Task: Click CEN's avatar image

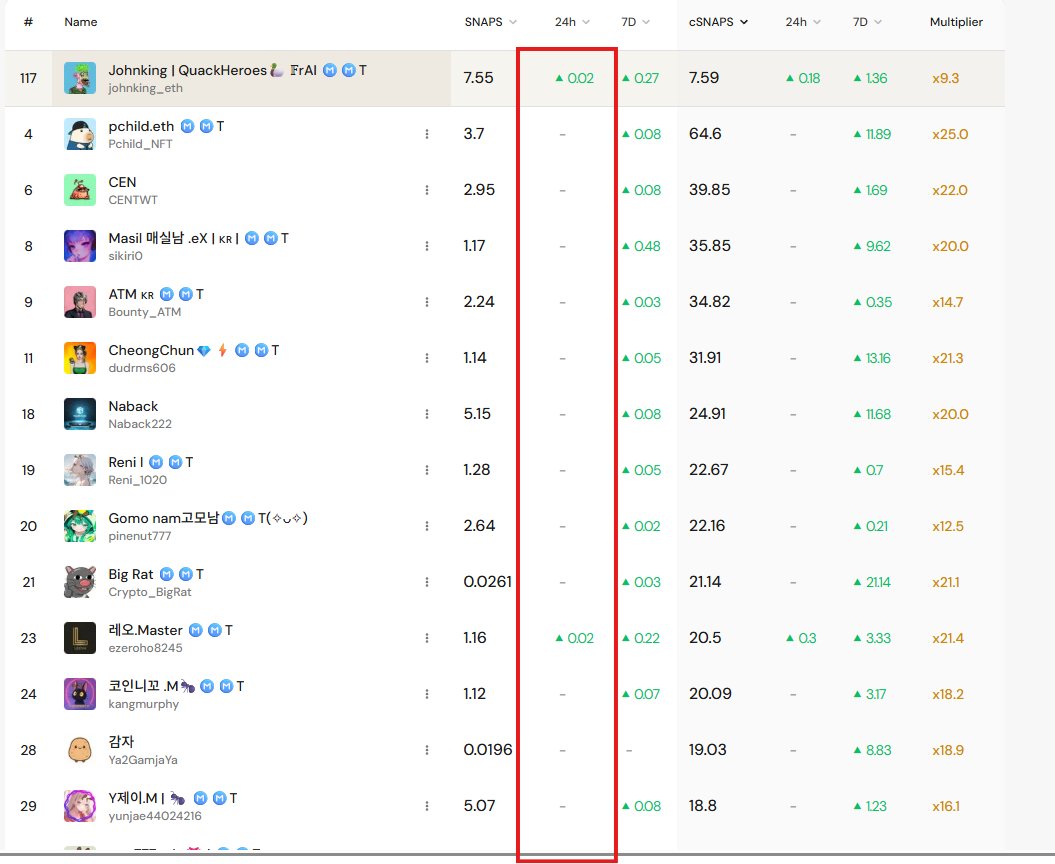Action: click(x=80, y=190)
